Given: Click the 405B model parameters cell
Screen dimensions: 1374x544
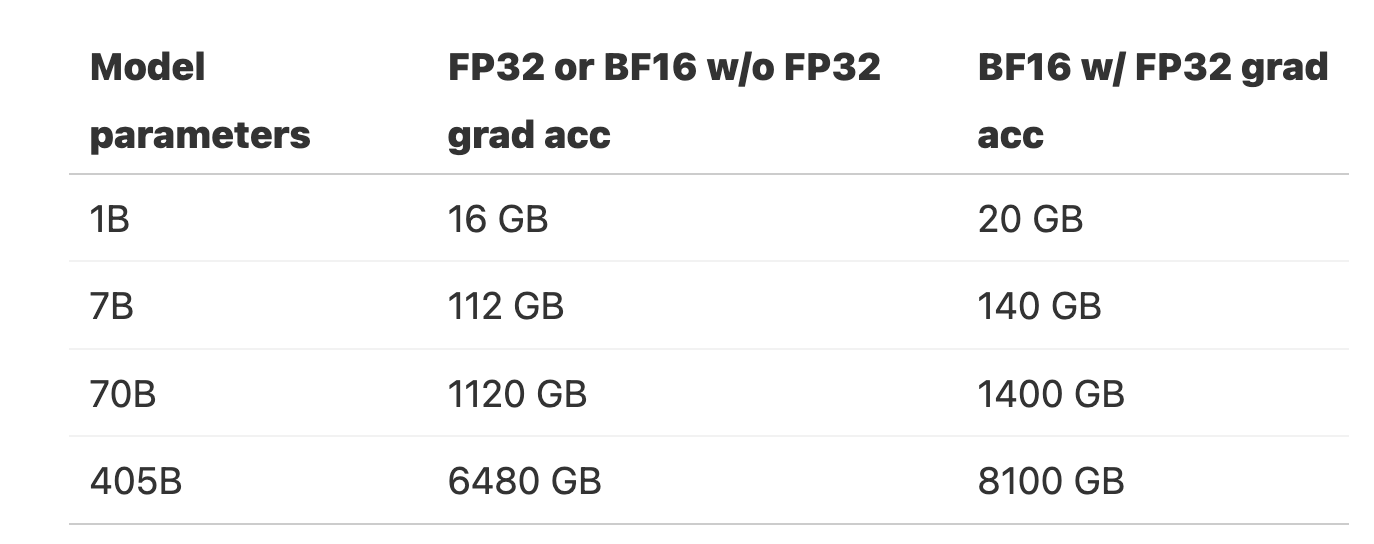Looking at the screenshot, I should click(136, 481).
